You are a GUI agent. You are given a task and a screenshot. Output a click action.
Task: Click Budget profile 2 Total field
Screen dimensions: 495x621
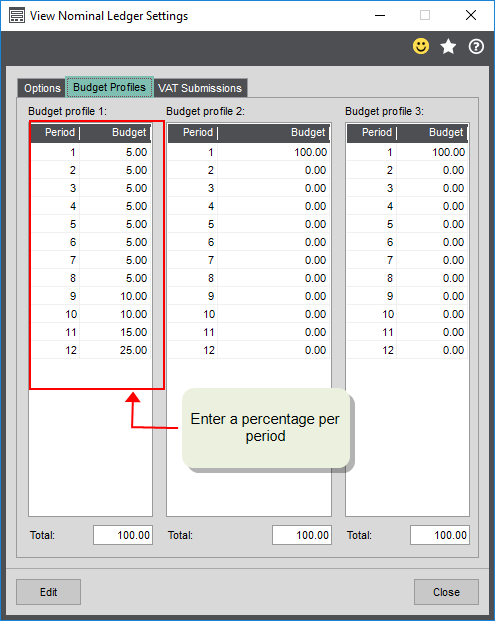click(302, 535)
